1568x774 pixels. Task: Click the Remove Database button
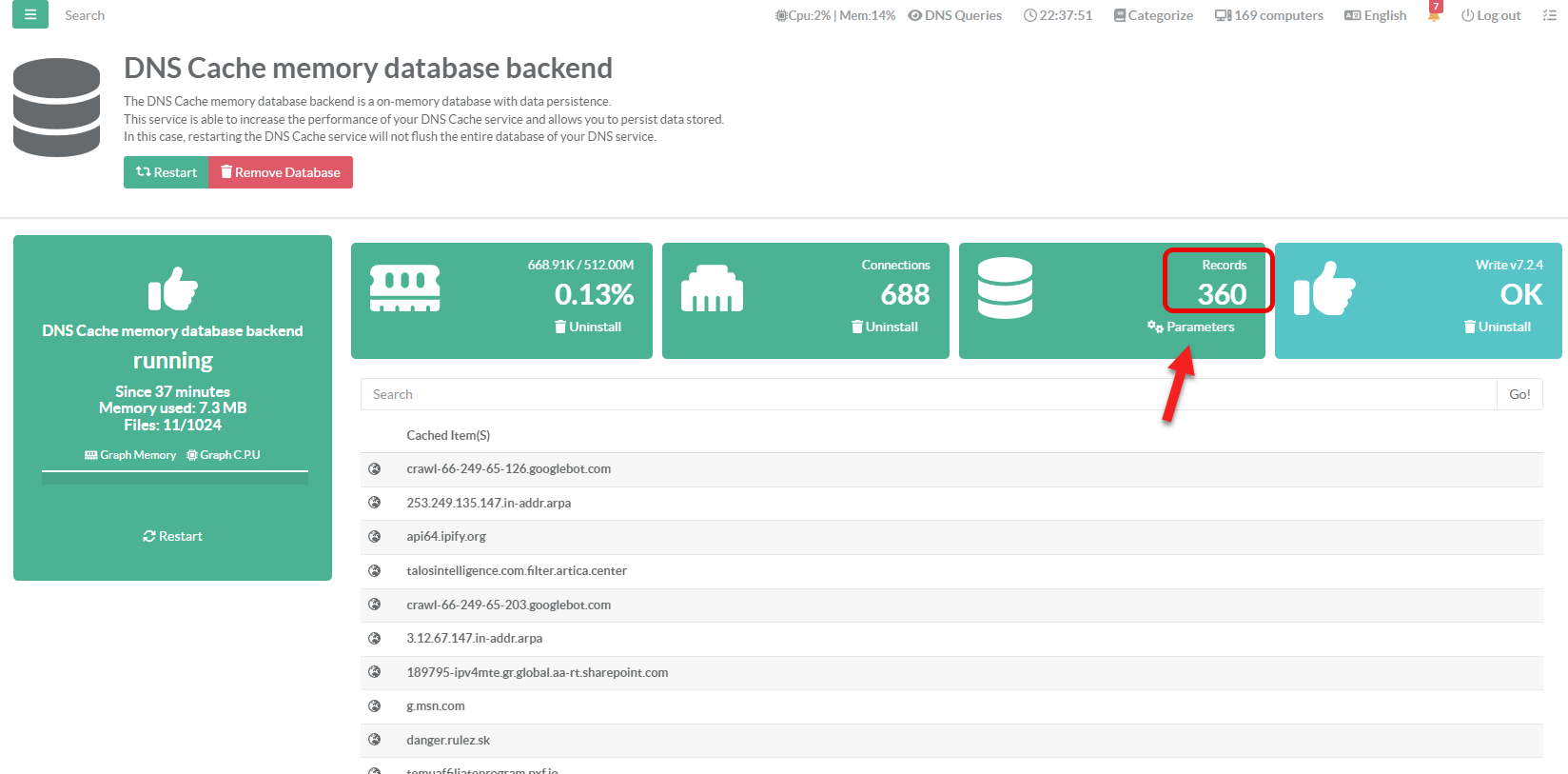click(281, 172)
